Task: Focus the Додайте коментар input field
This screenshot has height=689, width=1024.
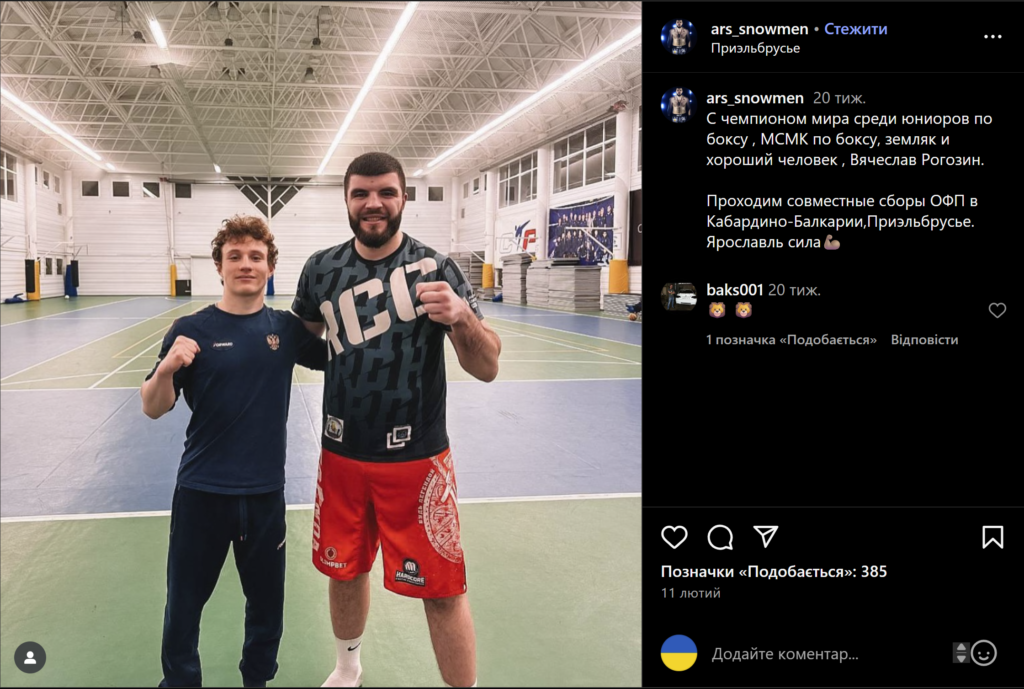Action: [823, 654]
